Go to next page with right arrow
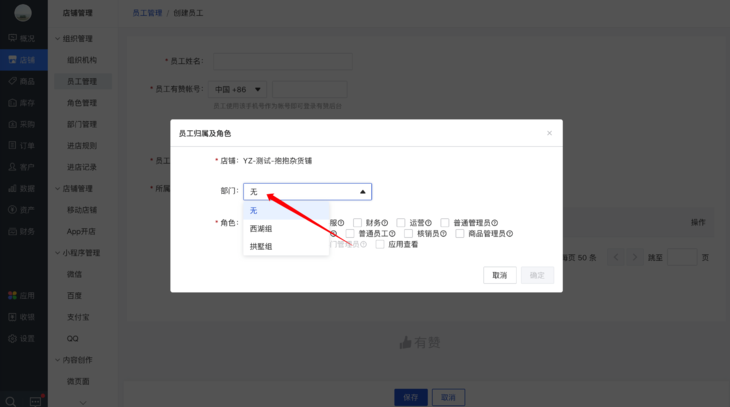Viewport: 730px width, 407px height. click(x=634, y=257)
